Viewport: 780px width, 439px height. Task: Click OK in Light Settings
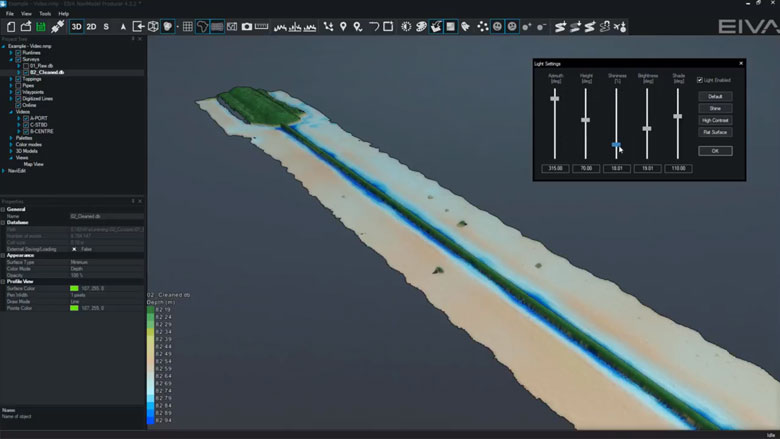pyautogui.click(x=715, y=150)
